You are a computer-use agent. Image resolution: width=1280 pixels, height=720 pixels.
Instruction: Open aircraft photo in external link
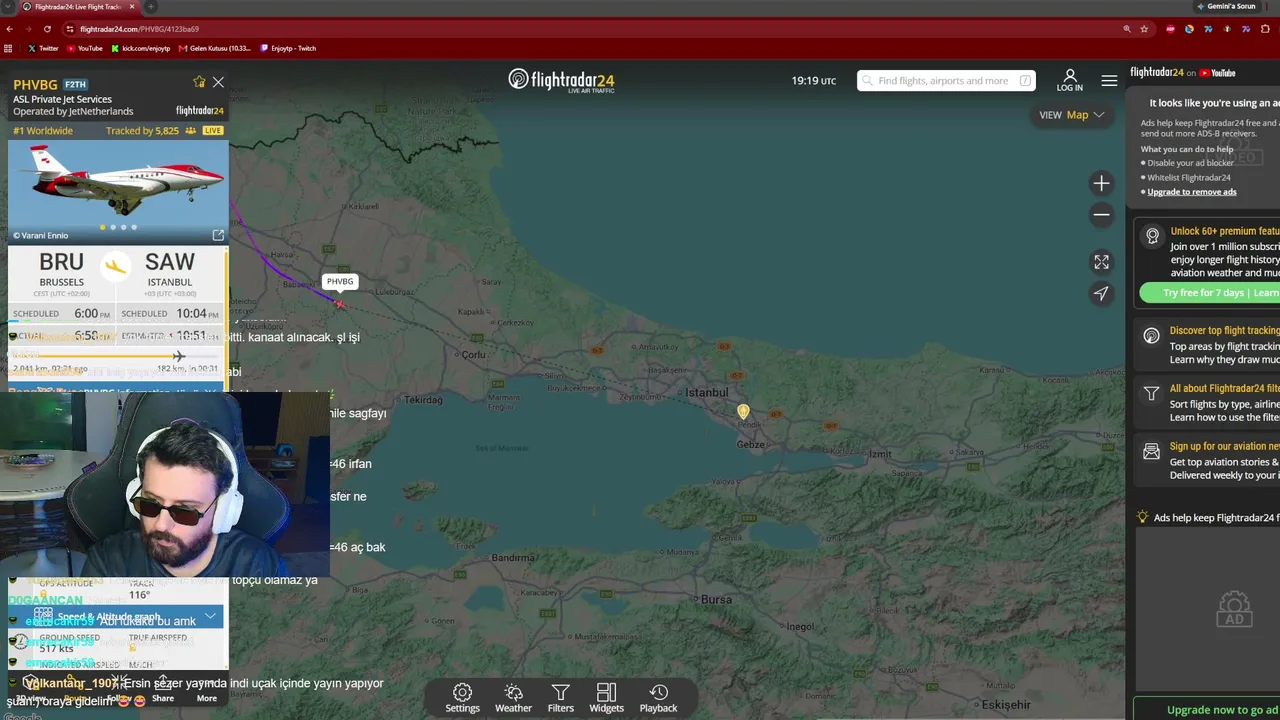click(218, 235)
